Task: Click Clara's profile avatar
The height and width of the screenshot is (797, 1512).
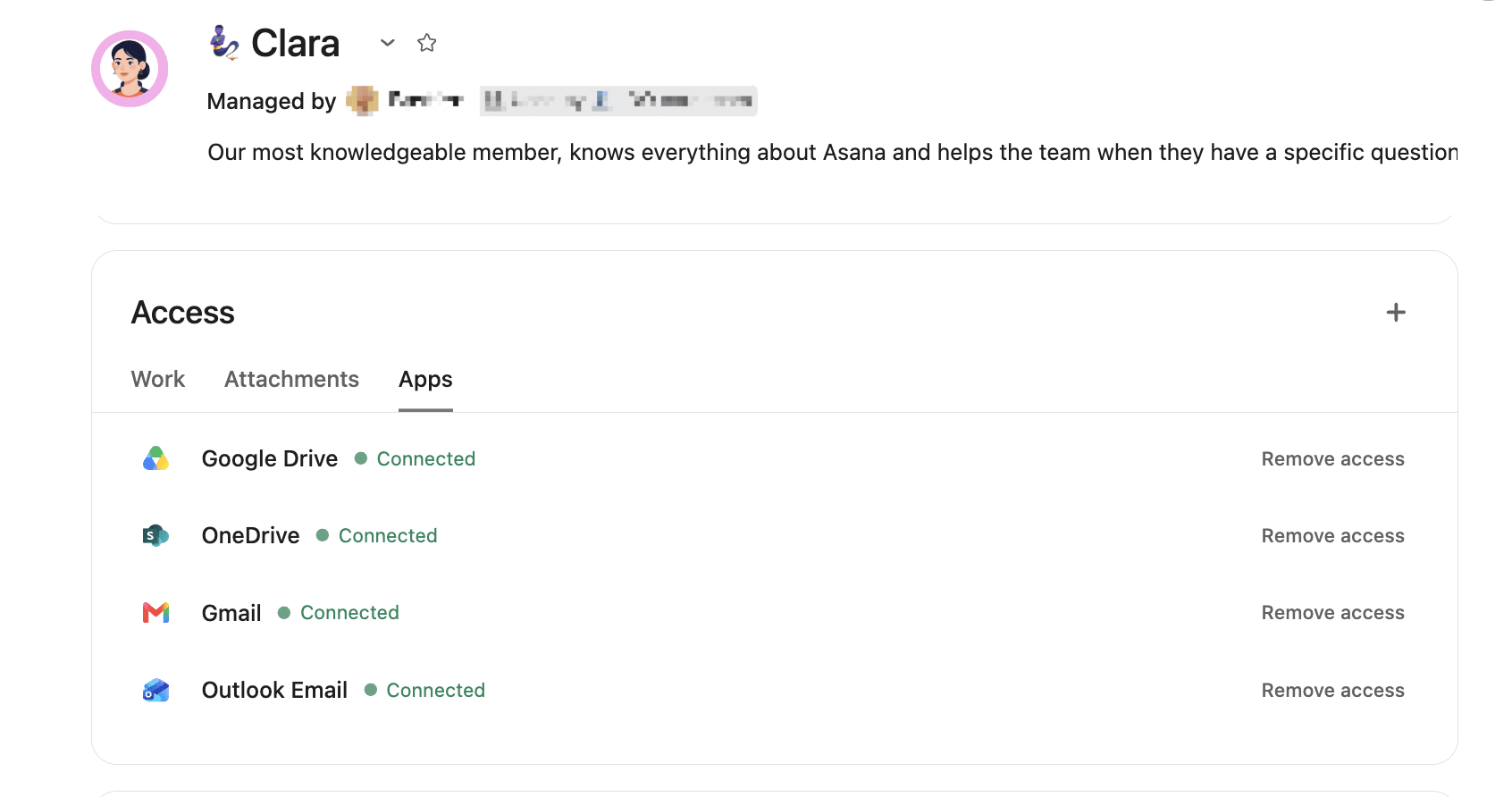Action: click(x=130, y=69)
